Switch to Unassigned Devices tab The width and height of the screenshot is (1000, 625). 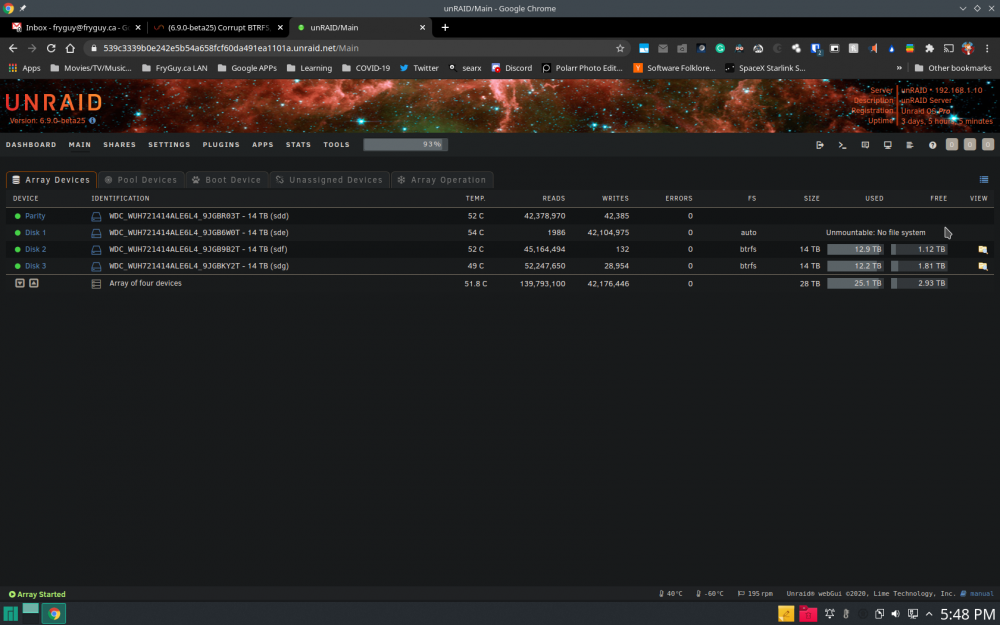pyautogui.click(x=330, y=180)
